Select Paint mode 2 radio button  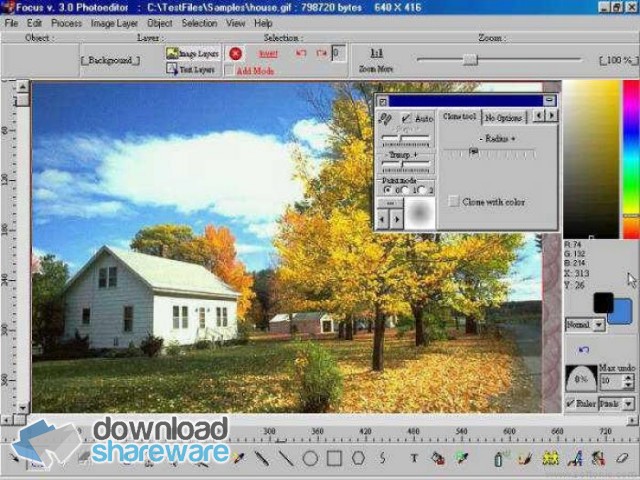coord(422,190)
